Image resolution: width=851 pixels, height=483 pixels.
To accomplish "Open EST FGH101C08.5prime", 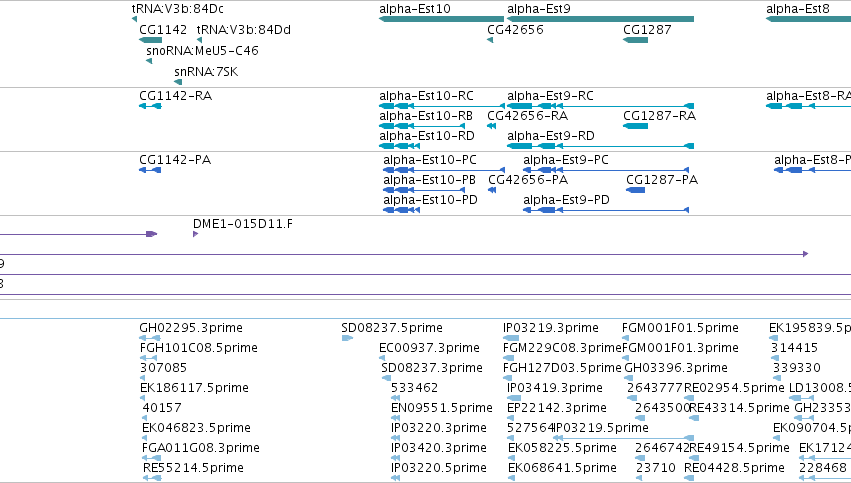I will click(x=199, y=348).
